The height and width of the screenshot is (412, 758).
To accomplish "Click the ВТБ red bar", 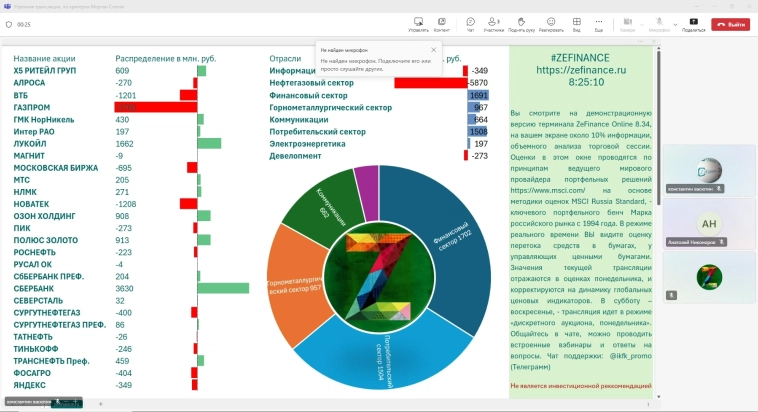I will (189, 95).
